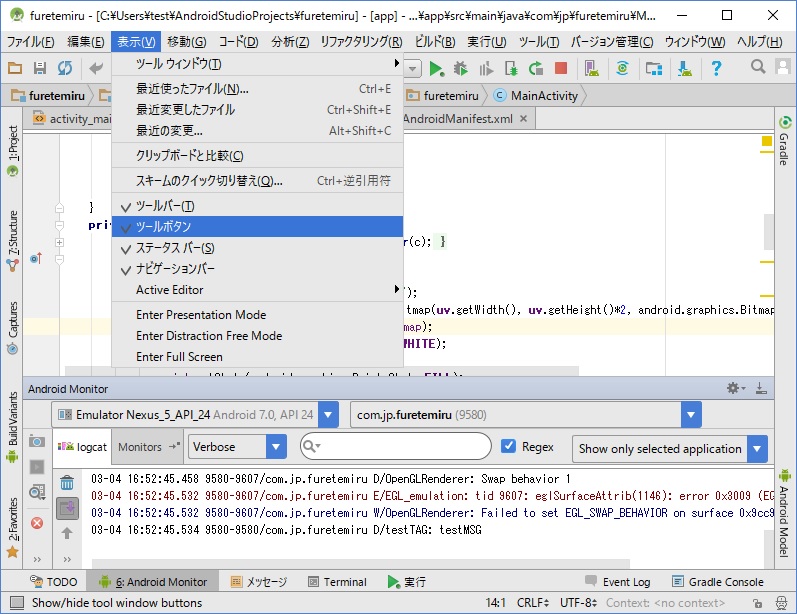Choose Enter Full Screen
This screenshot has height=614, width=797.
click(x=257, y=357)
